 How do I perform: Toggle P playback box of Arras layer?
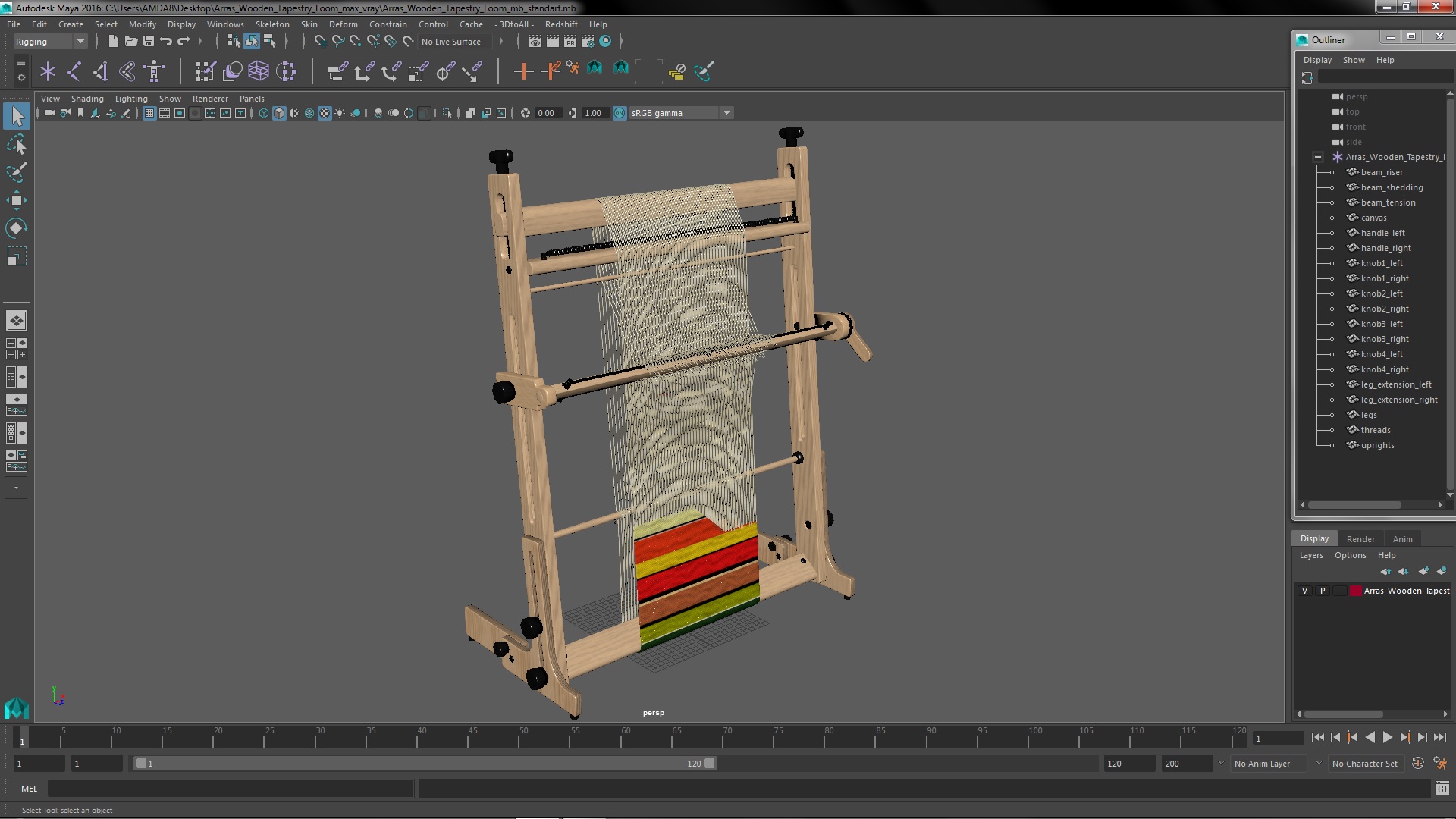[x=1323, y=591]
